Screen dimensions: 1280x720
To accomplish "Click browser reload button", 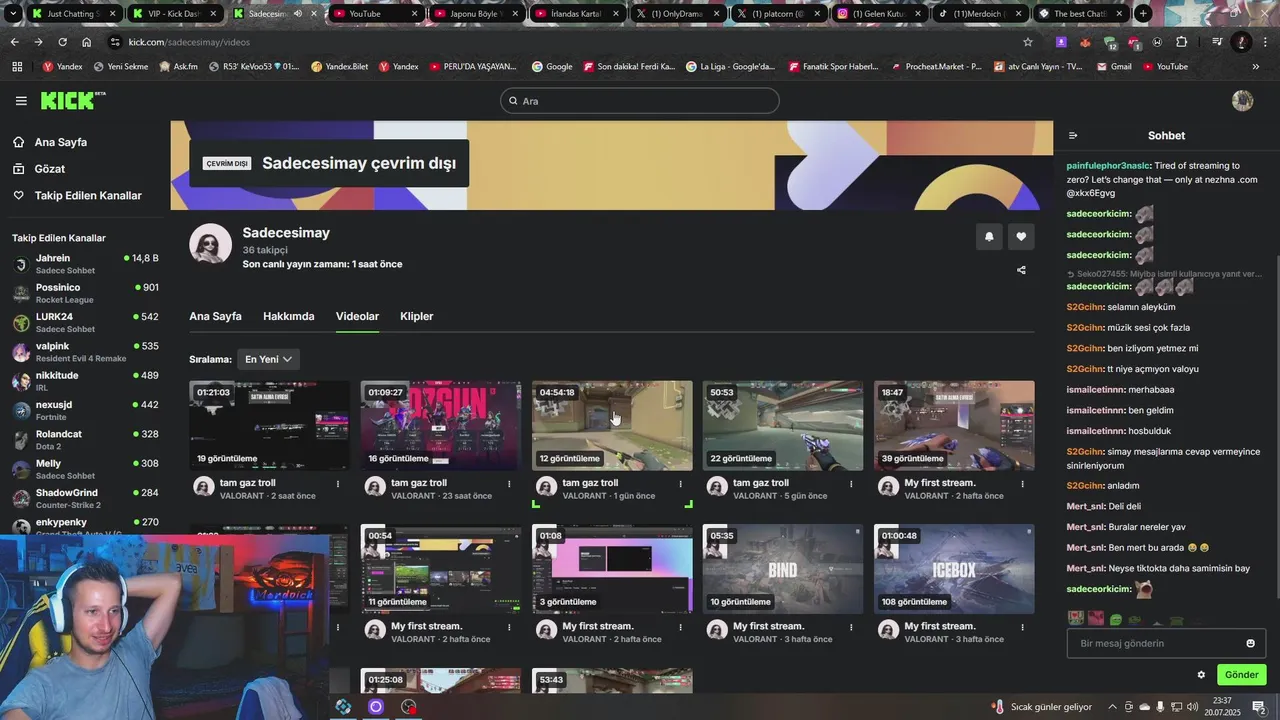I will tap(62, 42).
